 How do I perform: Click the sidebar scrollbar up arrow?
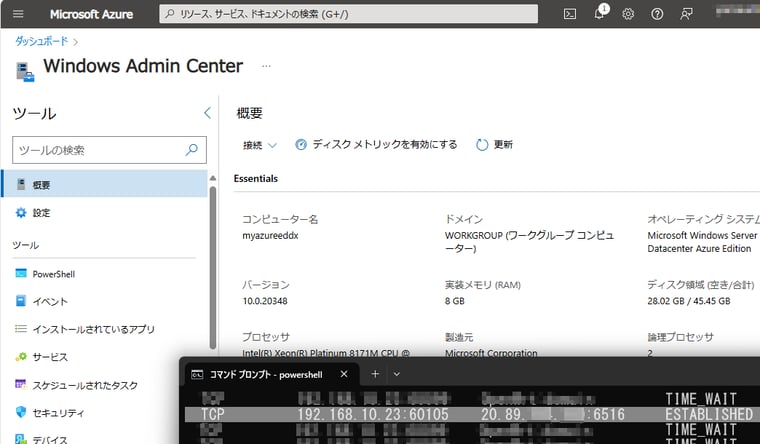click(x=213, y=178)
